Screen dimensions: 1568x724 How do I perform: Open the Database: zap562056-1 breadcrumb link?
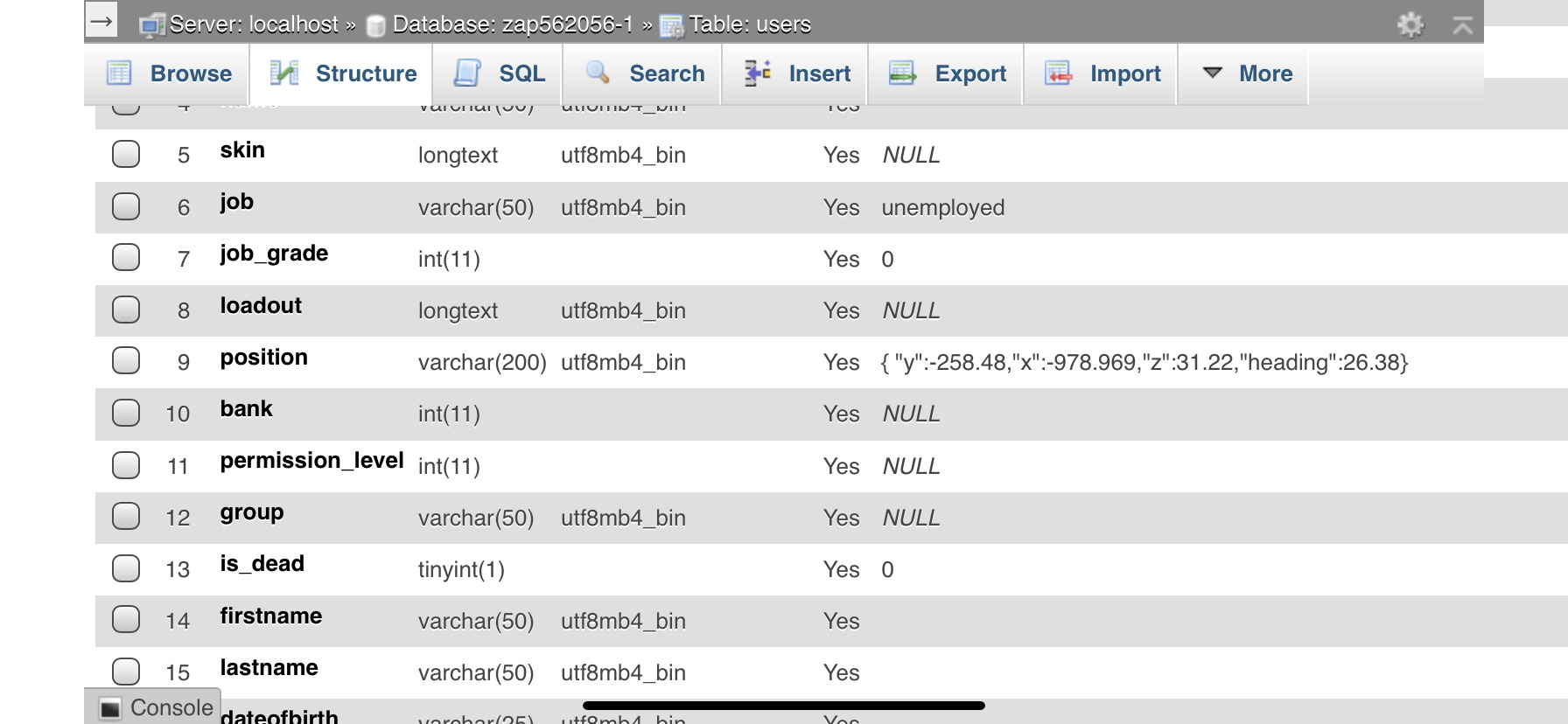(513, 24)
